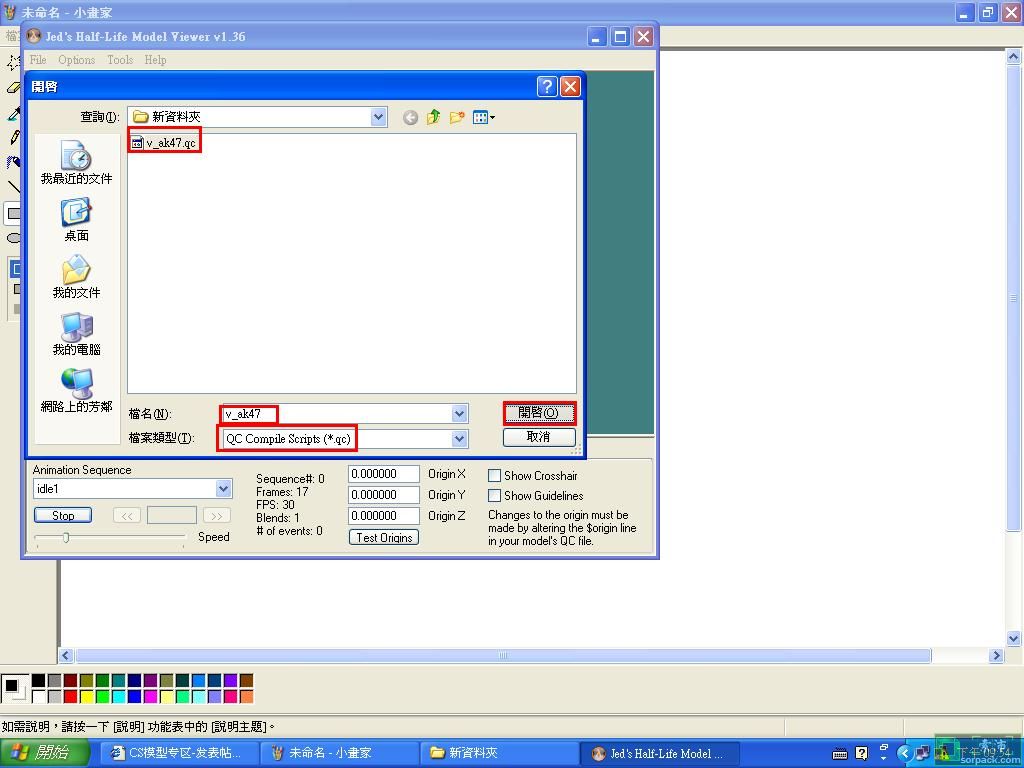Click the keyboard language bar icon in tray
The width and height of the screenshot is (1024, 768).
840,754
